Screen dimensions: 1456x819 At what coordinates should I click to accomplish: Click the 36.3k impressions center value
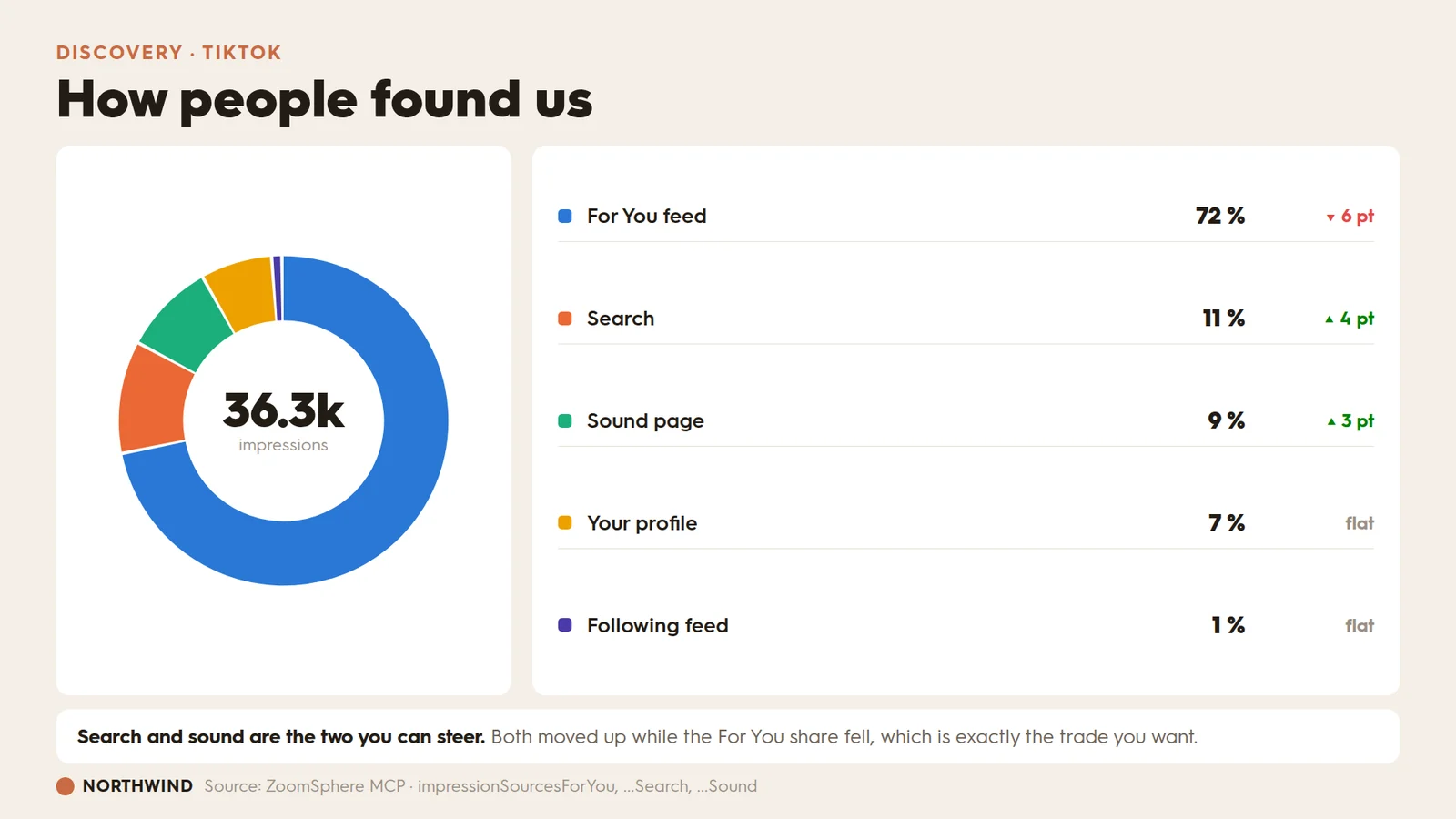point(283,420)
